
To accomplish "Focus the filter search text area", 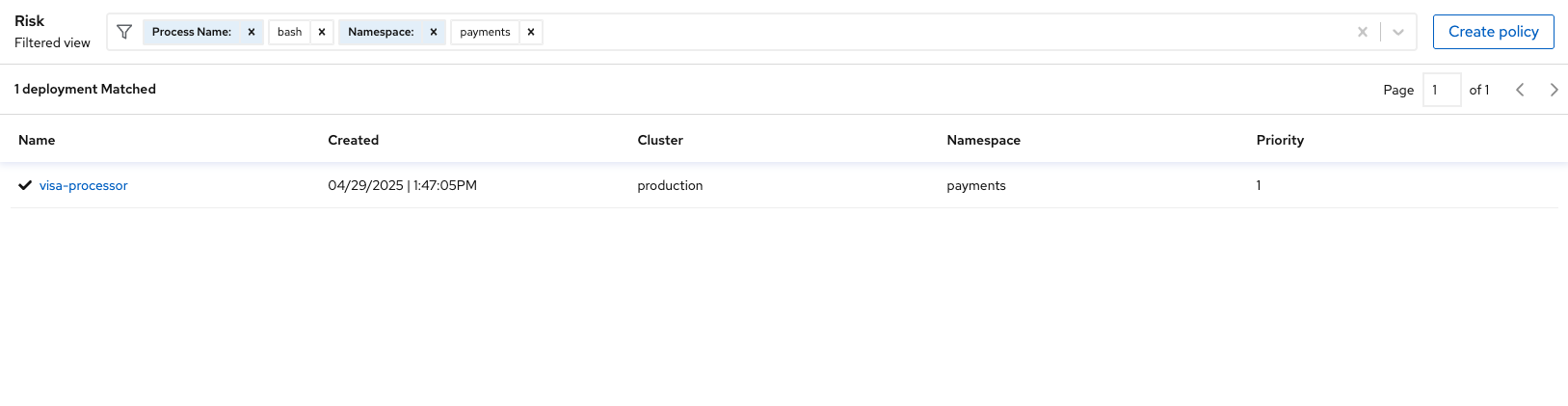I will tap(944, 32).
